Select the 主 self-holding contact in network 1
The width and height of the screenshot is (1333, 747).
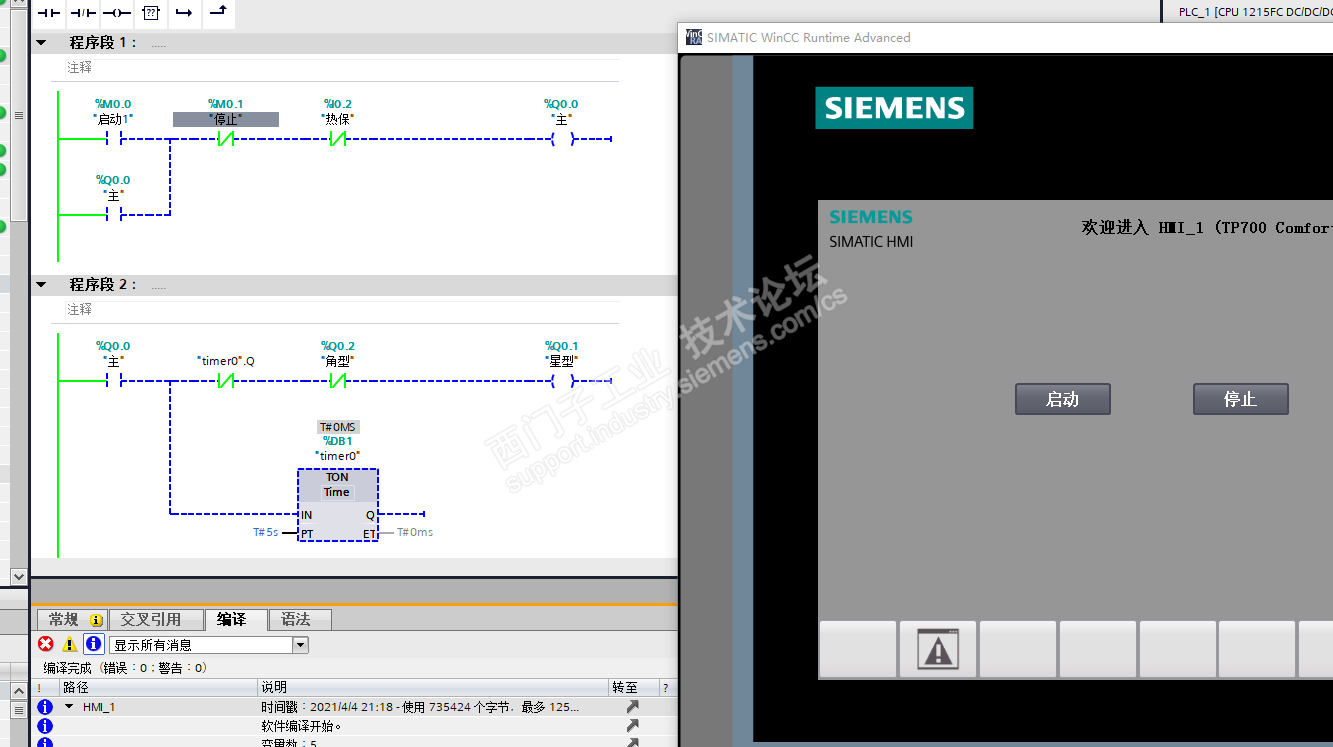(113, 215)
